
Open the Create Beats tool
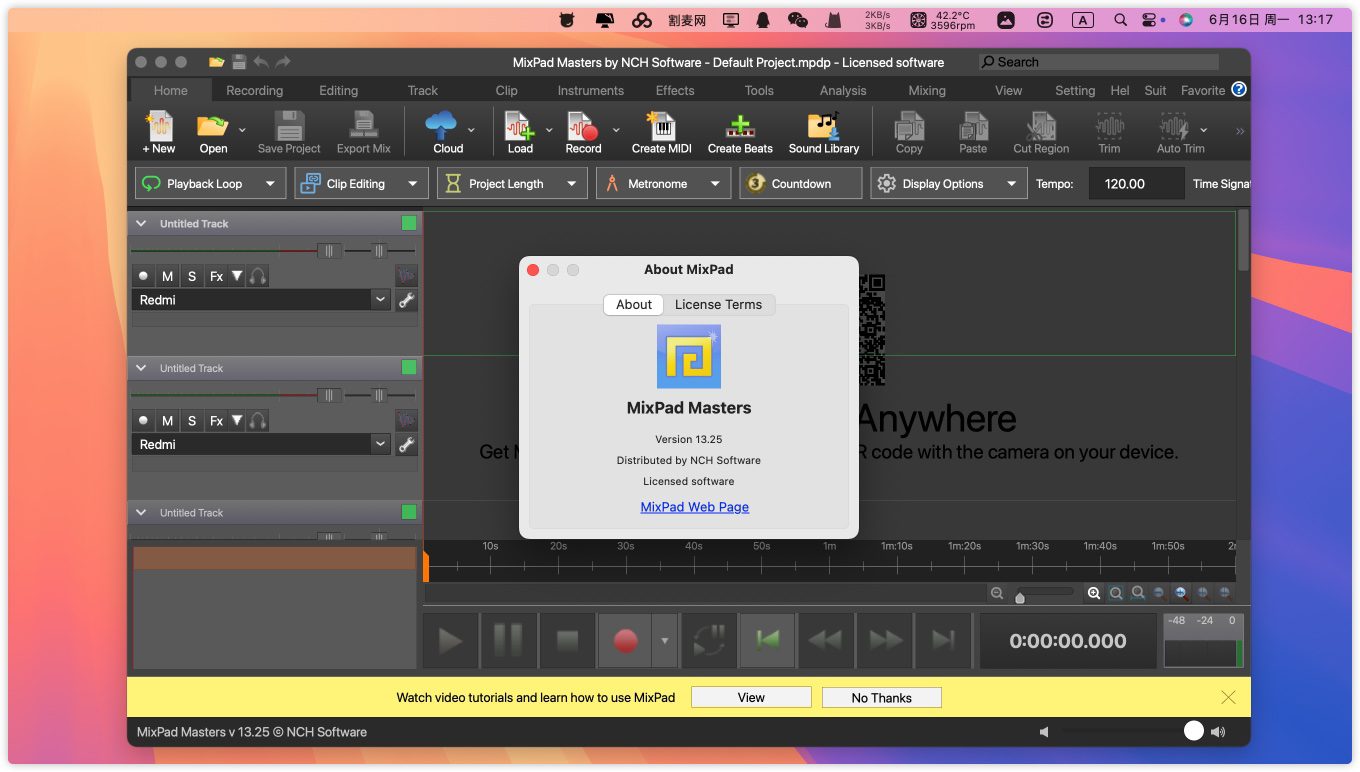pos(739,127)
